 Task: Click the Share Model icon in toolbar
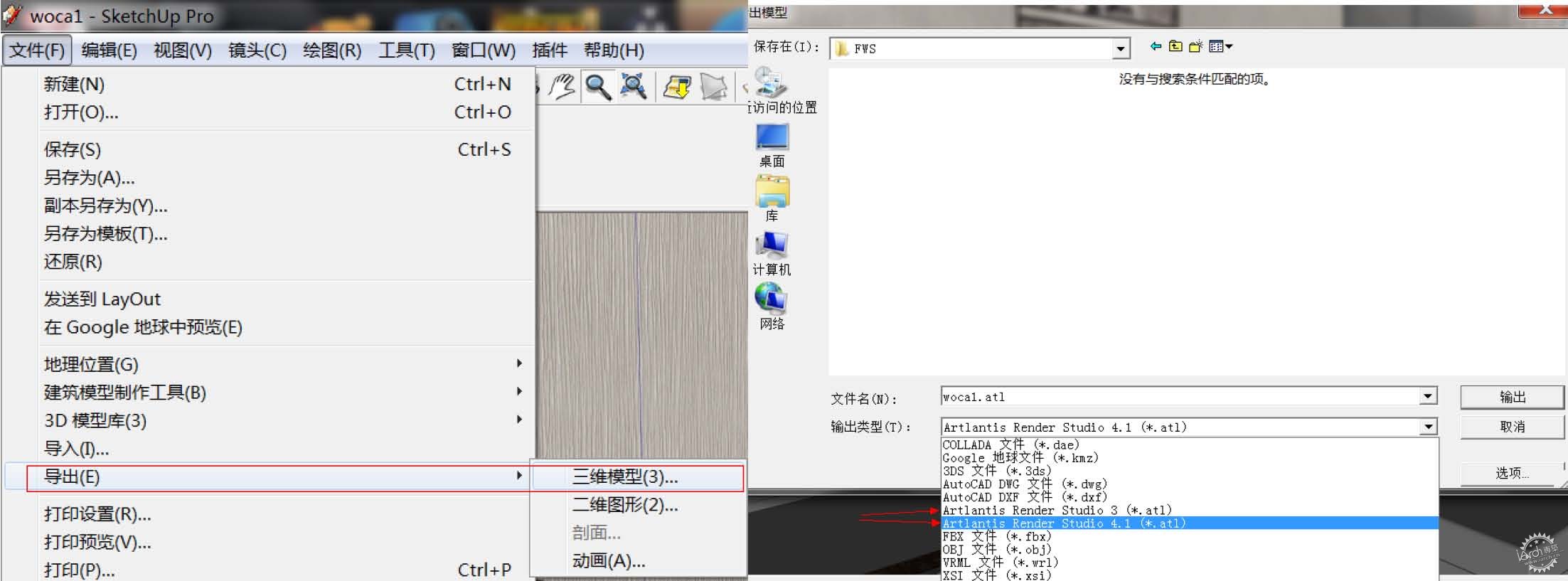click(714, 87)
